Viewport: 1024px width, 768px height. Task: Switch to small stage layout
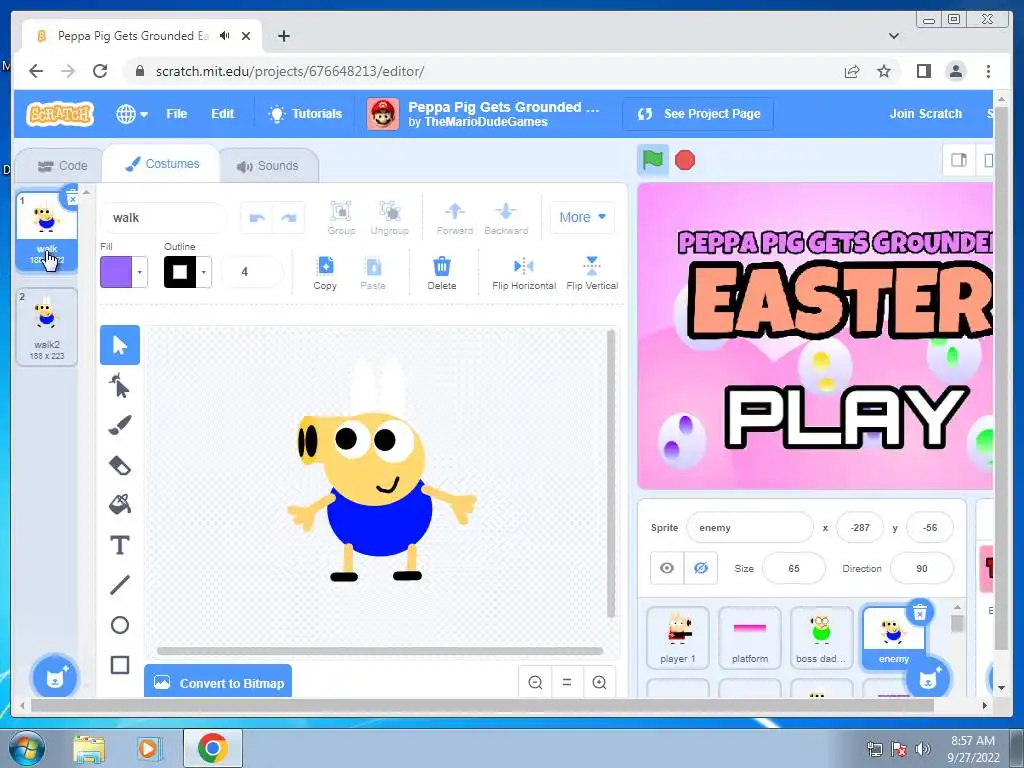coord(958,160)
